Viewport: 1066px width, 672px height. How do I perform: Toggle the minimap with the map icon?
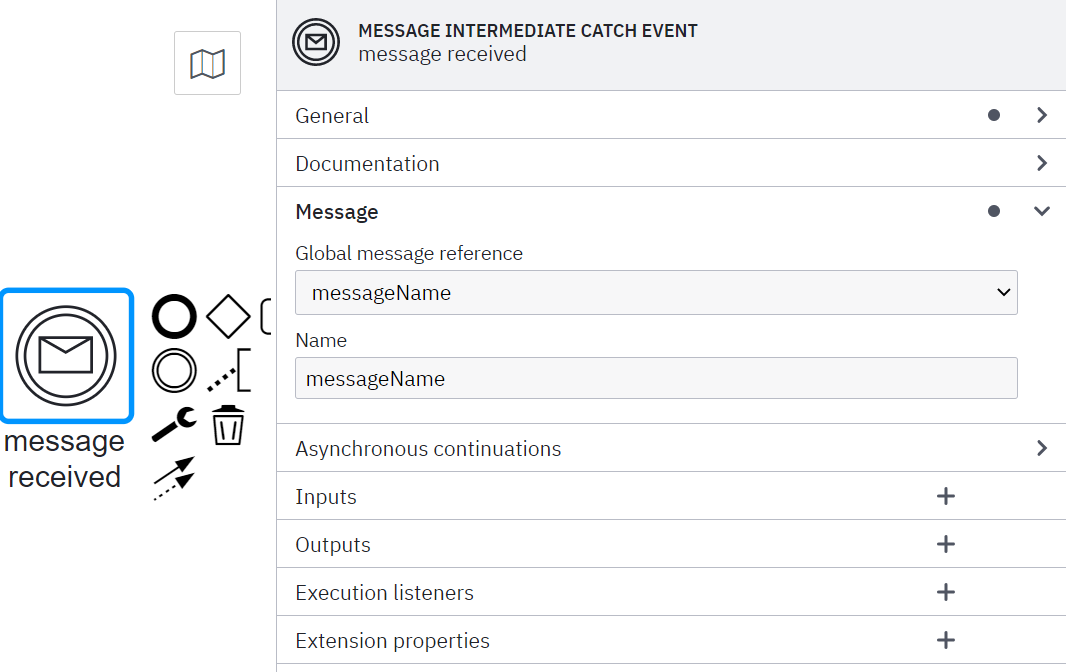pos(207,62)
